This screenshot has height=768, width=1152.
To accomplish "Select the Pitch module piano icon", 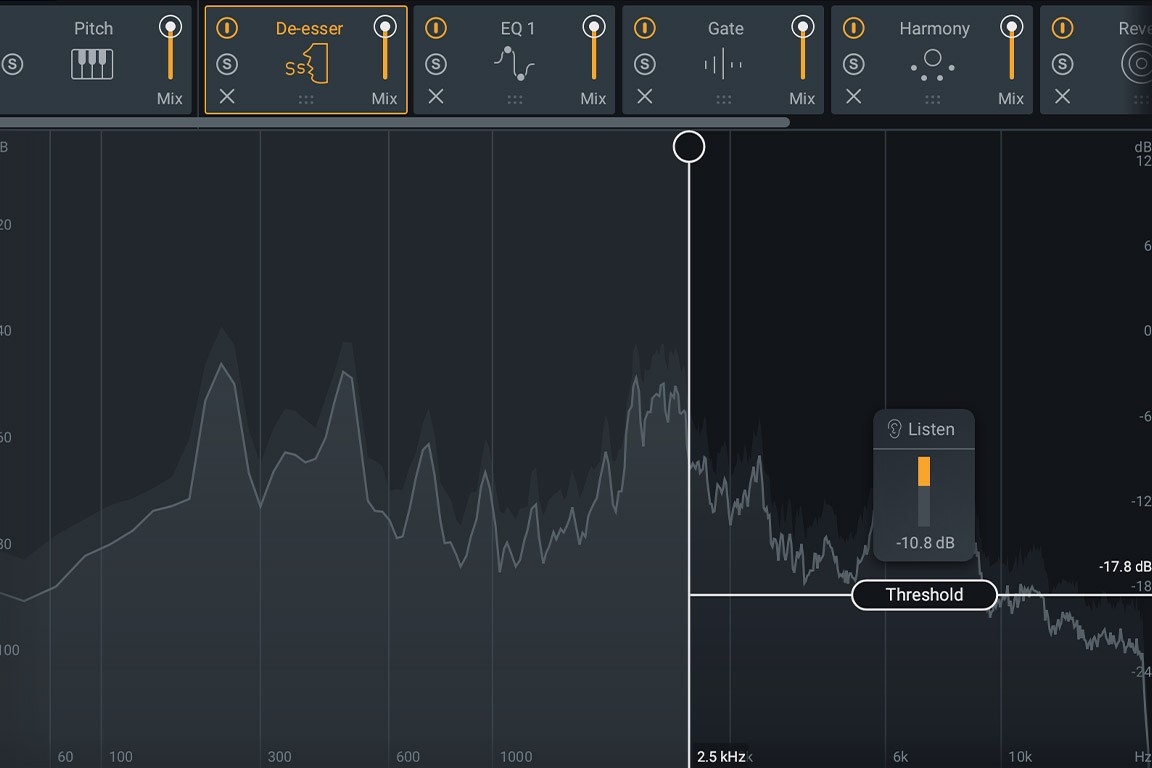I will tap(93, 64).
